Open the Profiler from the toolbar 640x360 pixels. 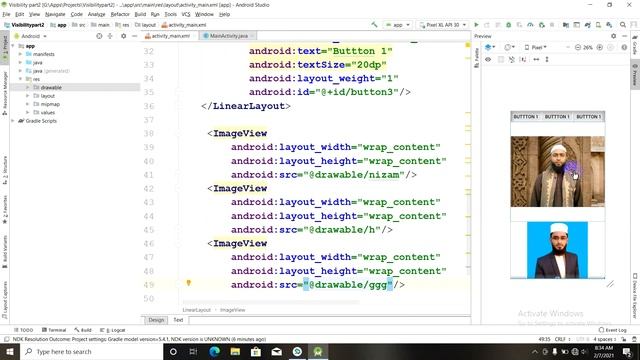tap(530, 25)
